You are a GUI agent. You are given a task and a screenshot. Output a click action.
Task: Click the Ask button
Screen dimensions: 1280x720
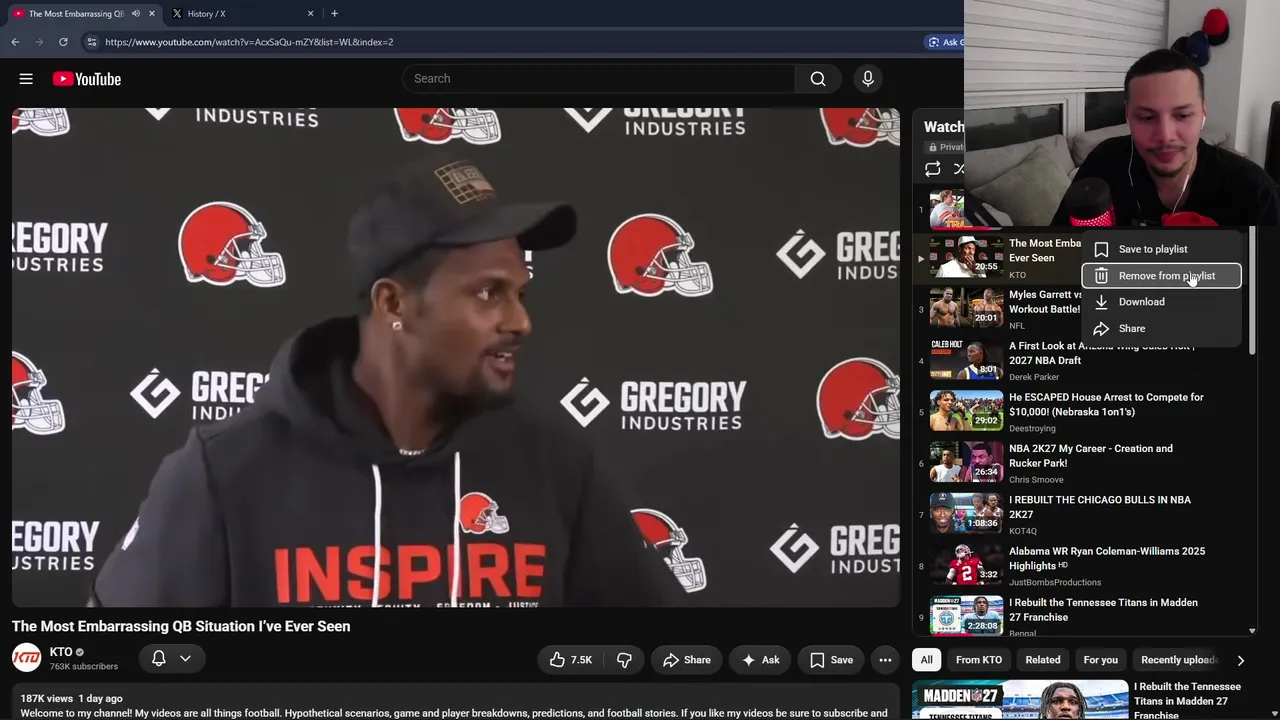point(760,660)
